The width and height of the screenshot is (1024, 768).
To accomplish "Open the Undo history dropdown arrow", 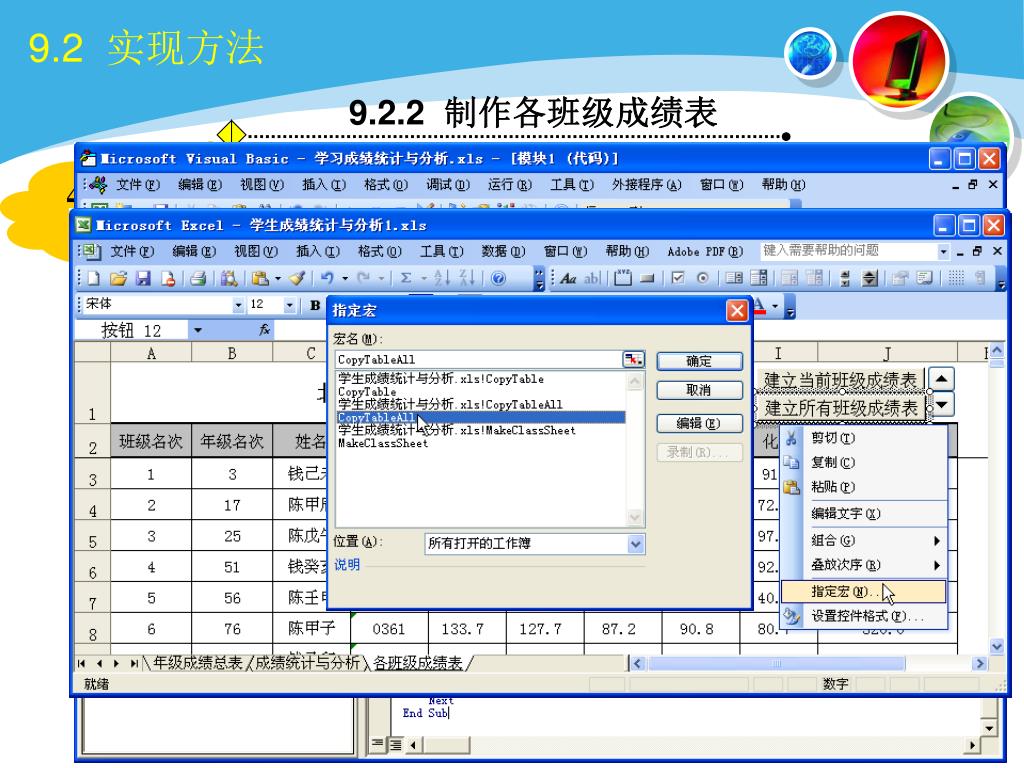I will (x=345, y=279).
